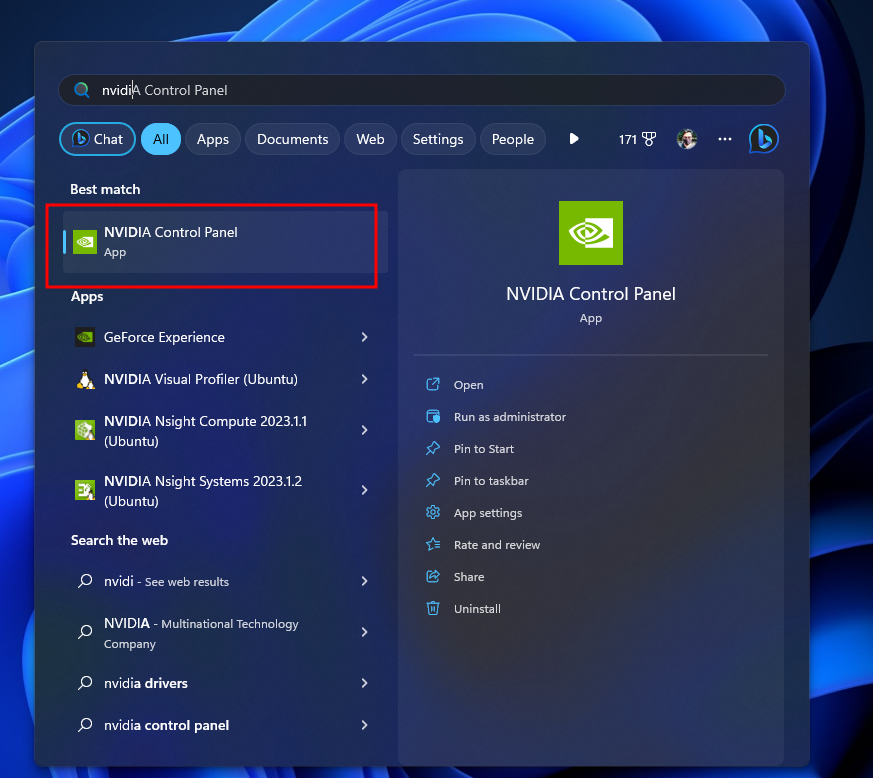Image resolution: width=873 pixels, height=778 pixels.
Task: Open the three-dot options menu
Action: [x=724, y=139]
